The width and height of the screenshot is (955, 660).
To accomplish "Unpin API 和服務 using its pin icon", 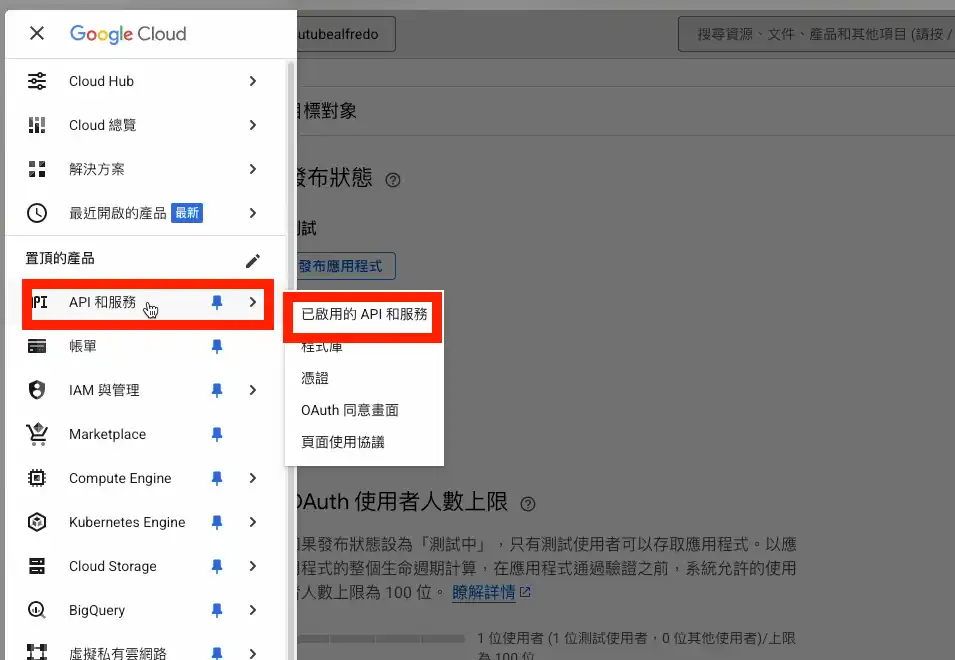I will click(217, 303).
